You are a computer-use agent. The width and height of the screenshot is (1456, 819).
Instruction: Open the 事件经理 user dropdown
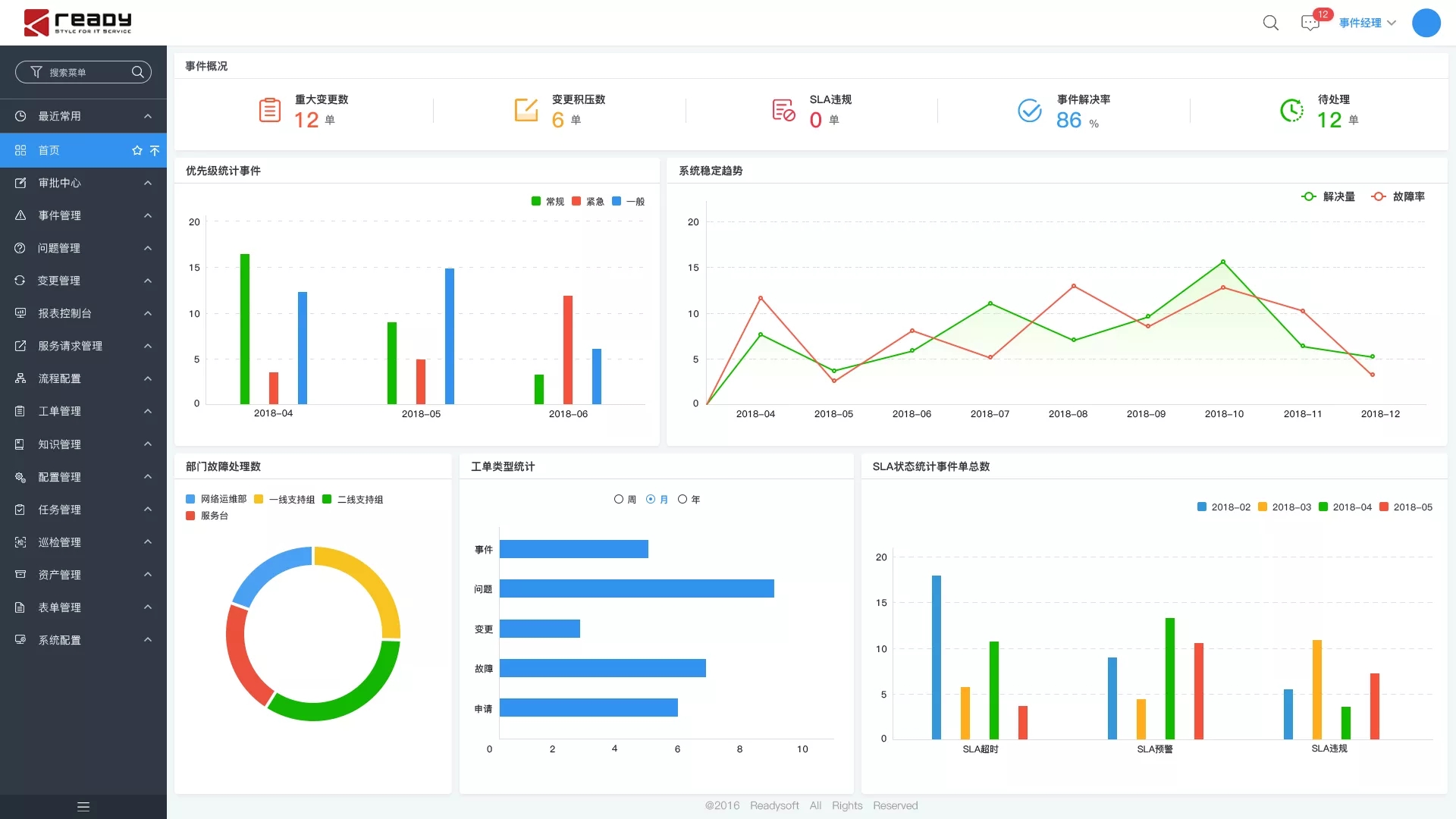[1367, 23]
